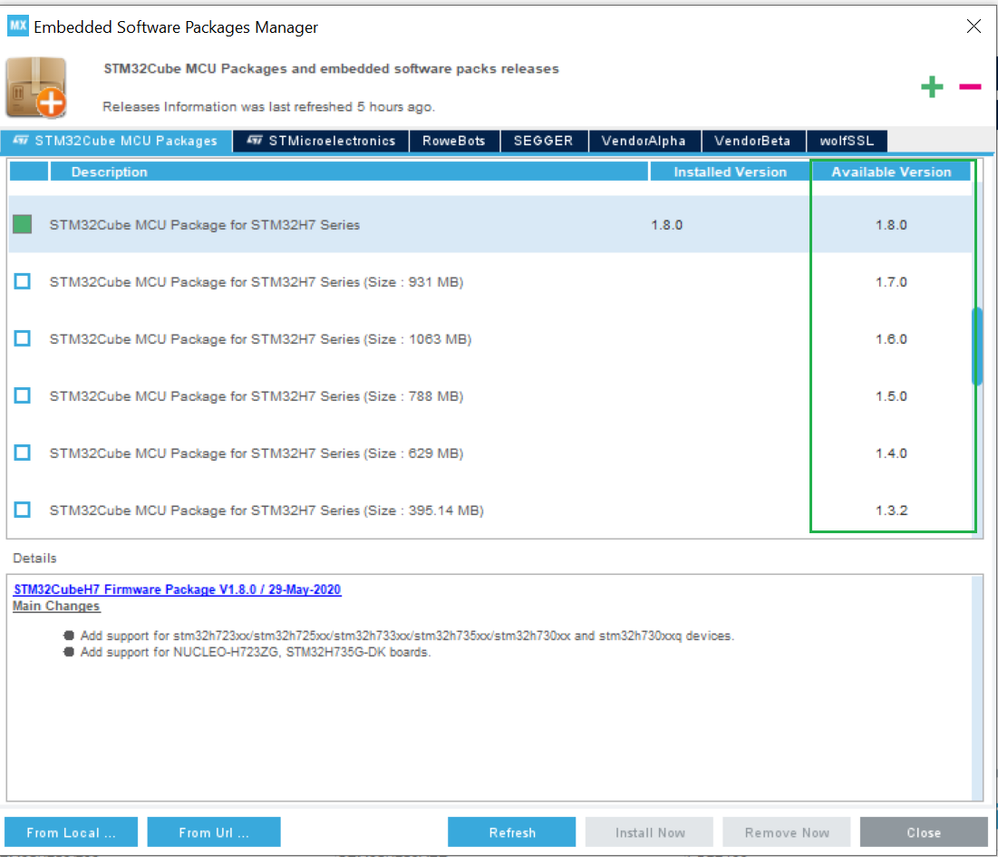Viewport: 998px width, 857px height.
Task: Toggle the green installed checkbox for version 1.8.0
Action: click(x=22, y=224)
